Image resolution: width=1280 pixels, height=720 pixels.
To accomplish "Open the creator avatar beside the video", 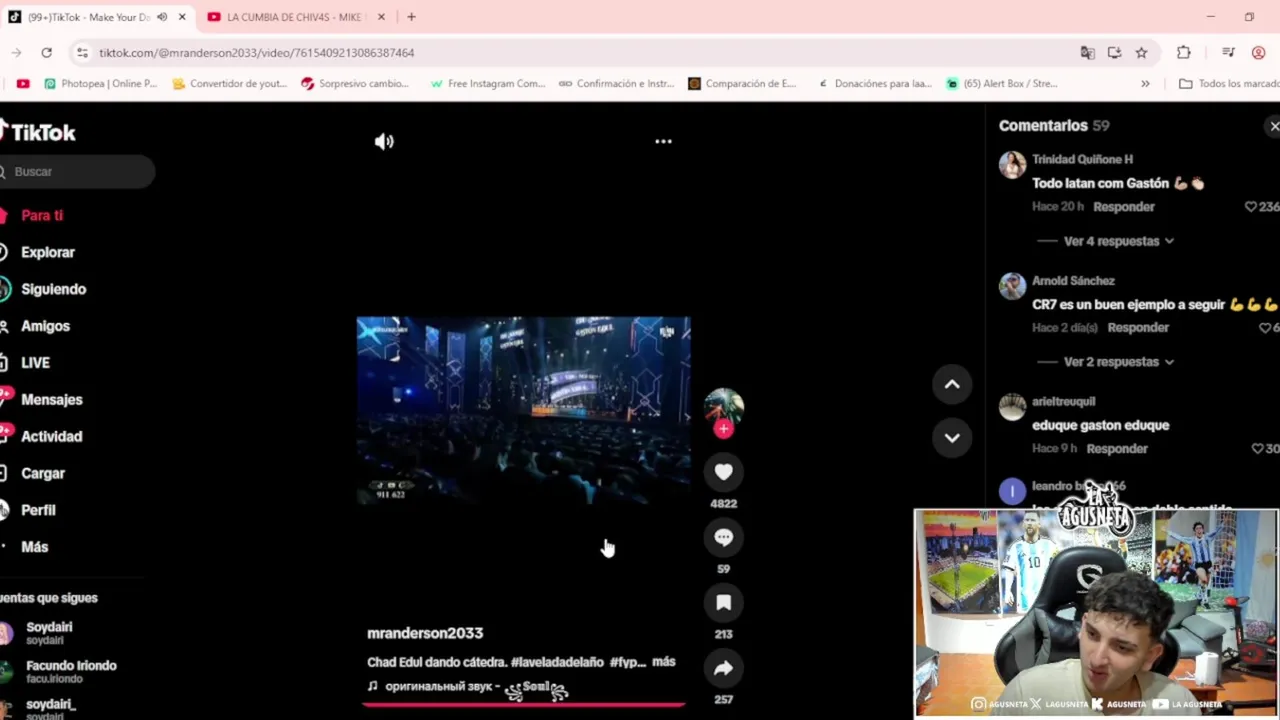I will click(x=723, y=406).
